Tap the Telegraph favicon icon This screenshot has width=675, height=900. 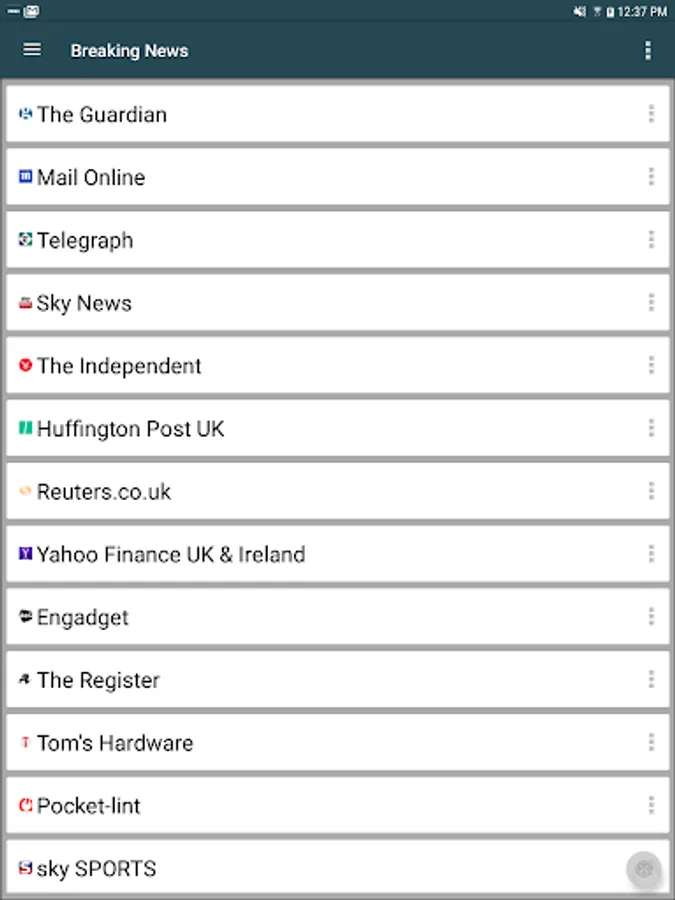coord(26,240)
